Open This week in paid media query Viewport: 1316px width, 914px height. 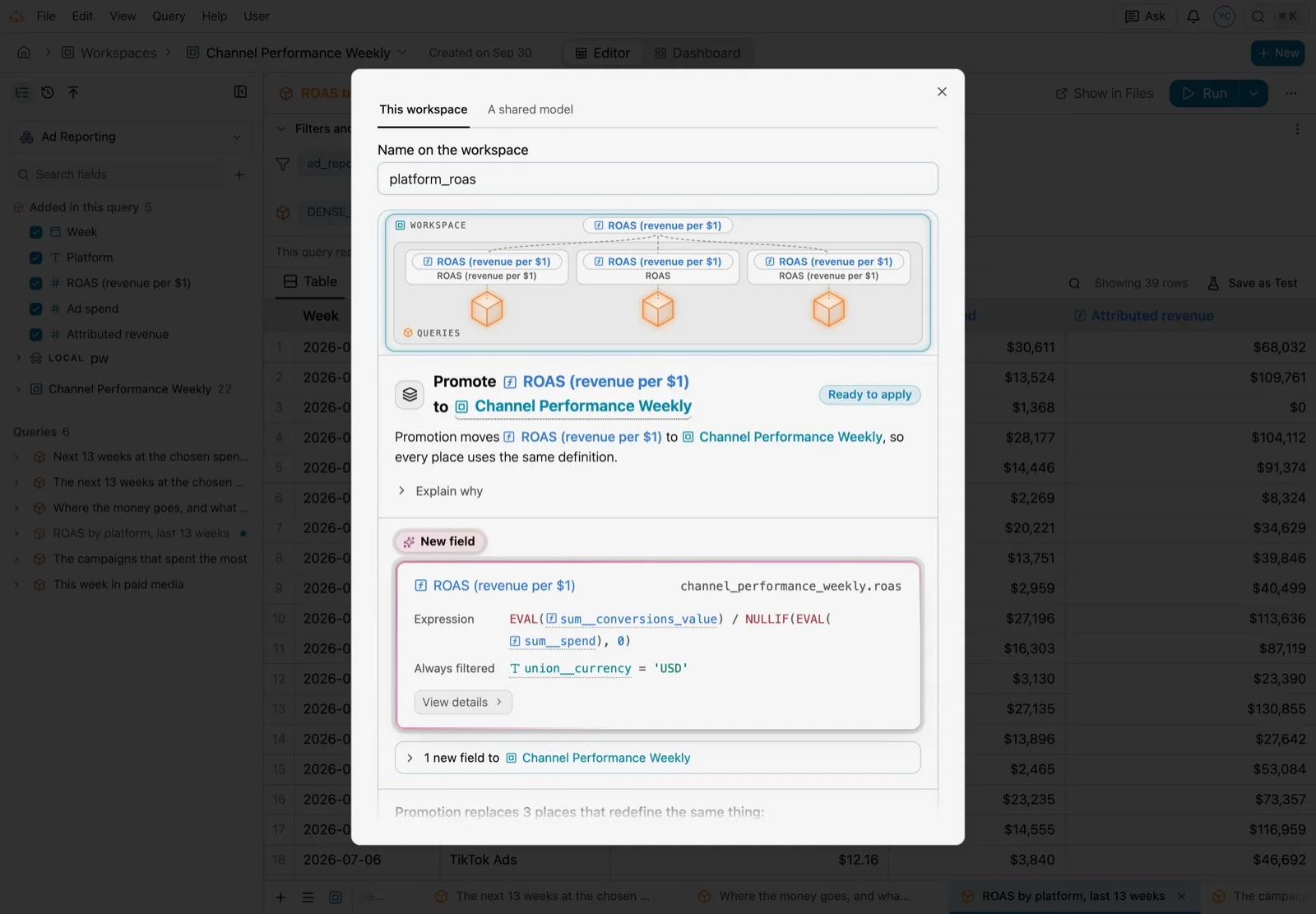click(x=118, y=584)
